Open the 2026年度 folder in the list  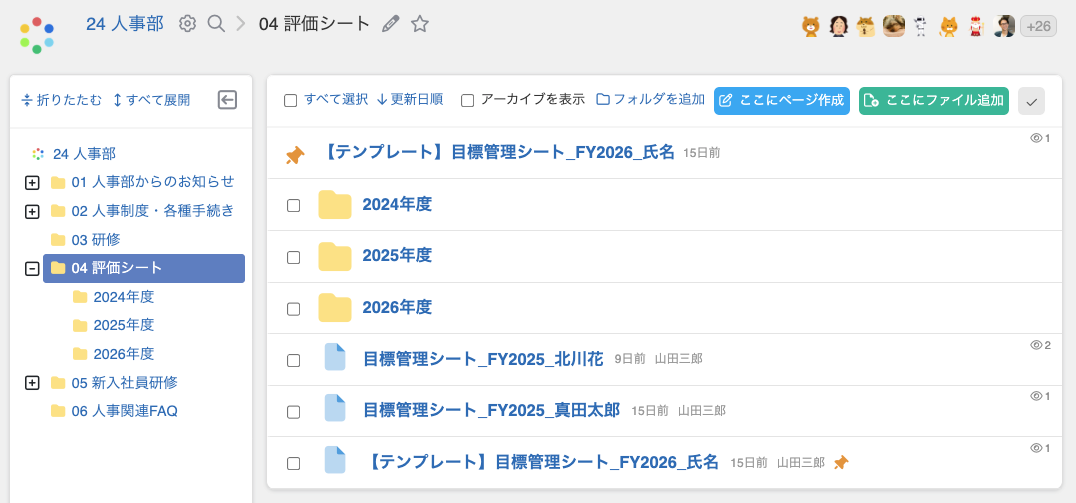[x=397, y=307]
